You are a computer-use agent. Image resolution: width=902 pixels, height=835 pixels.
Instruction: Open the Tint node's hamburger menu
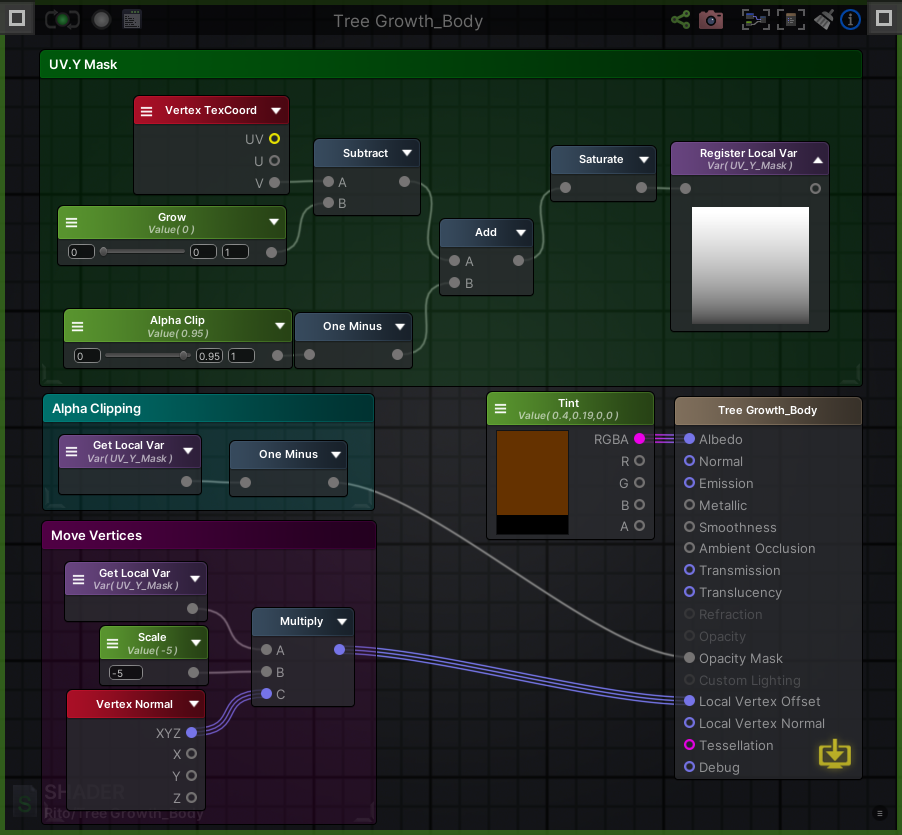[500, 408]
